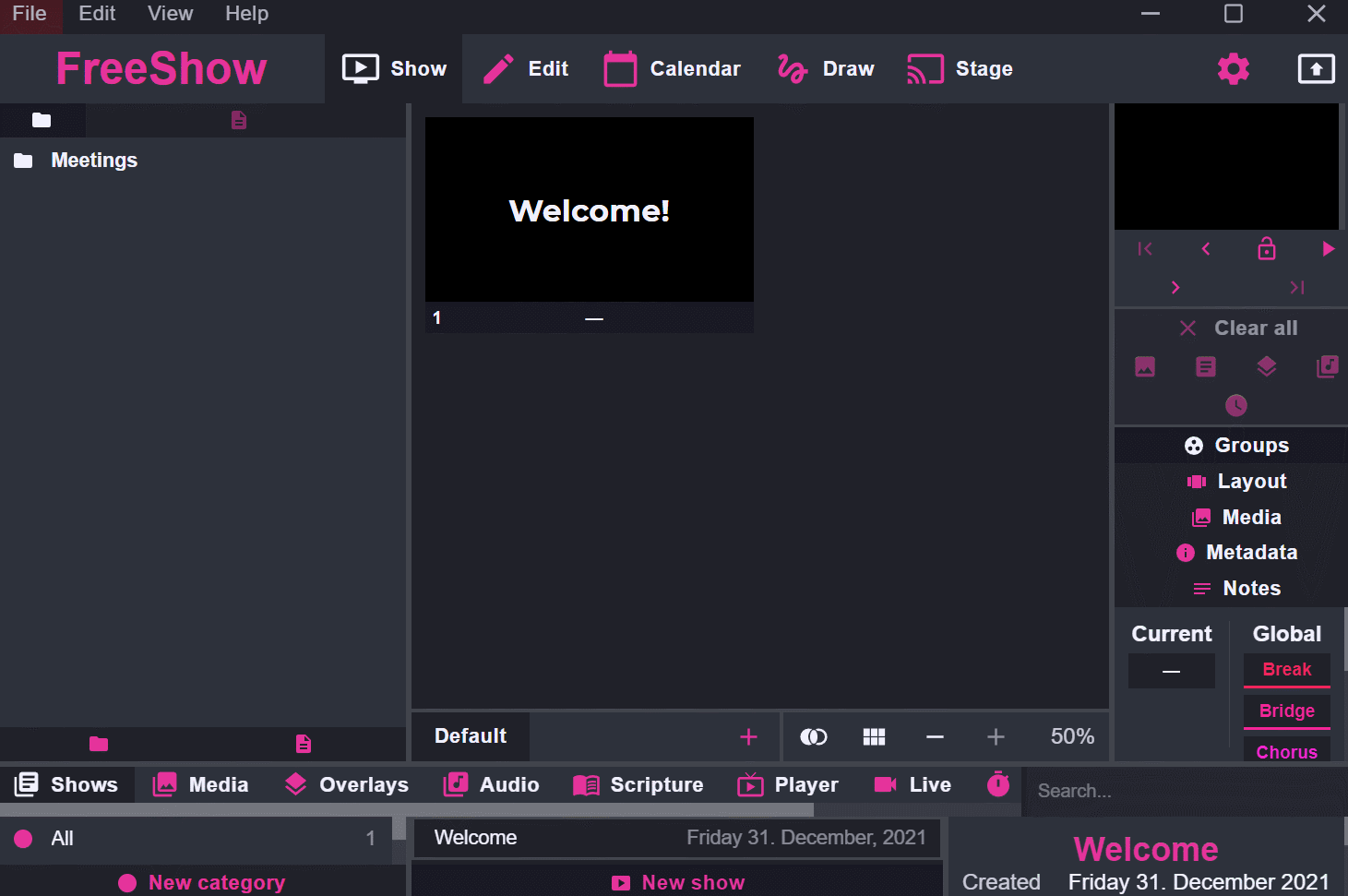Decrease slide zoom with the minus control
The width and height of the screenshot is (1348, 896).
click(x=935, y=736)
